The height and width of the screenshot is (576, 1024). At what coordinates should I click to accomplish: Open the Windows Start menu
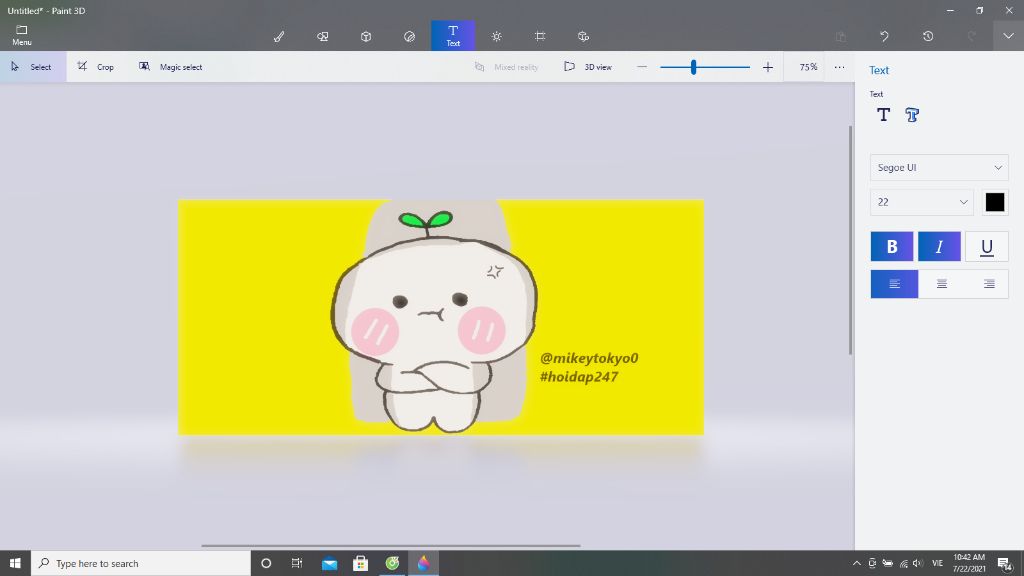15,563
